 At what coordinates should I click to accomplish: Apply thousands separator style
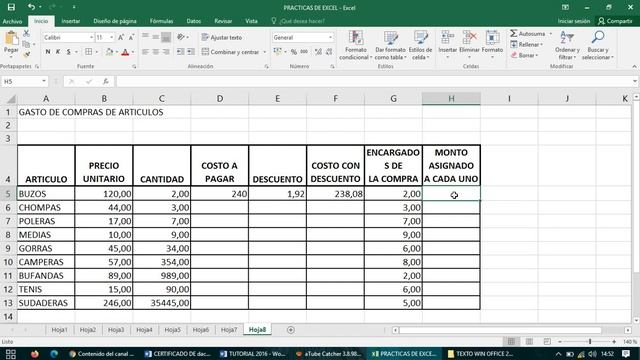point(304,52)
